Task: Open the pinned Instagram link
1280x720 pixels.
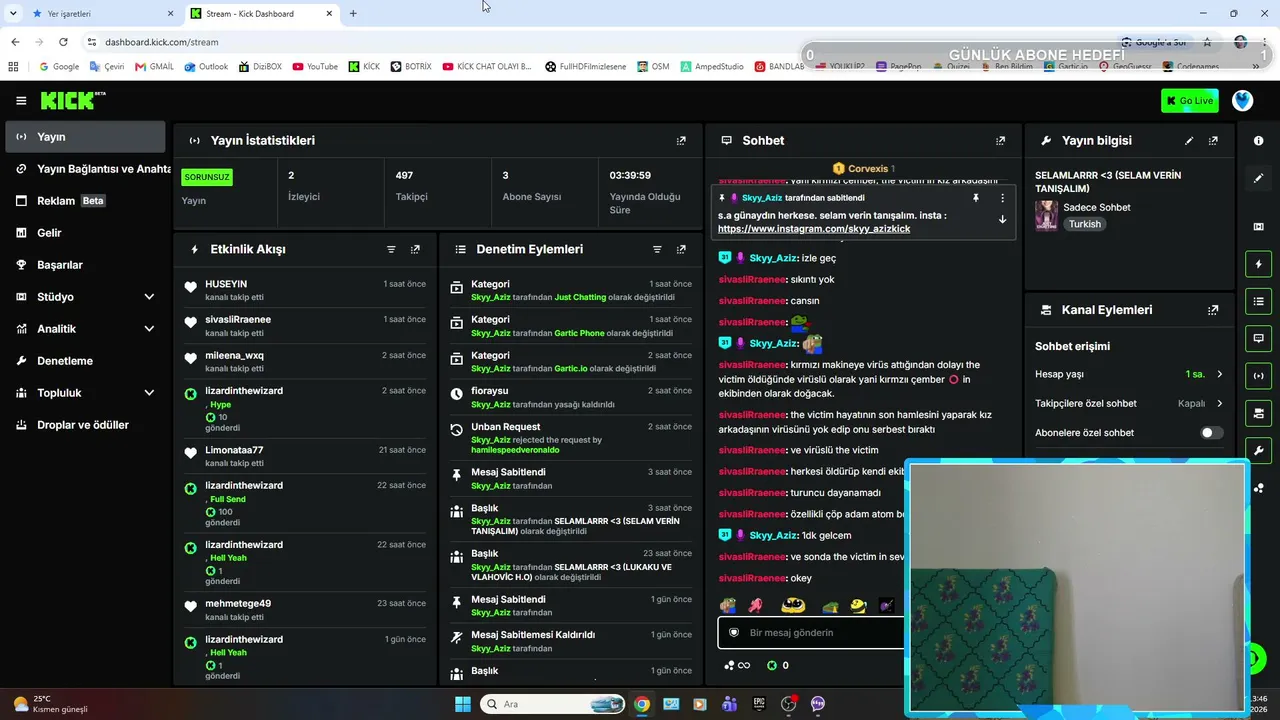Action: point(814,229)
